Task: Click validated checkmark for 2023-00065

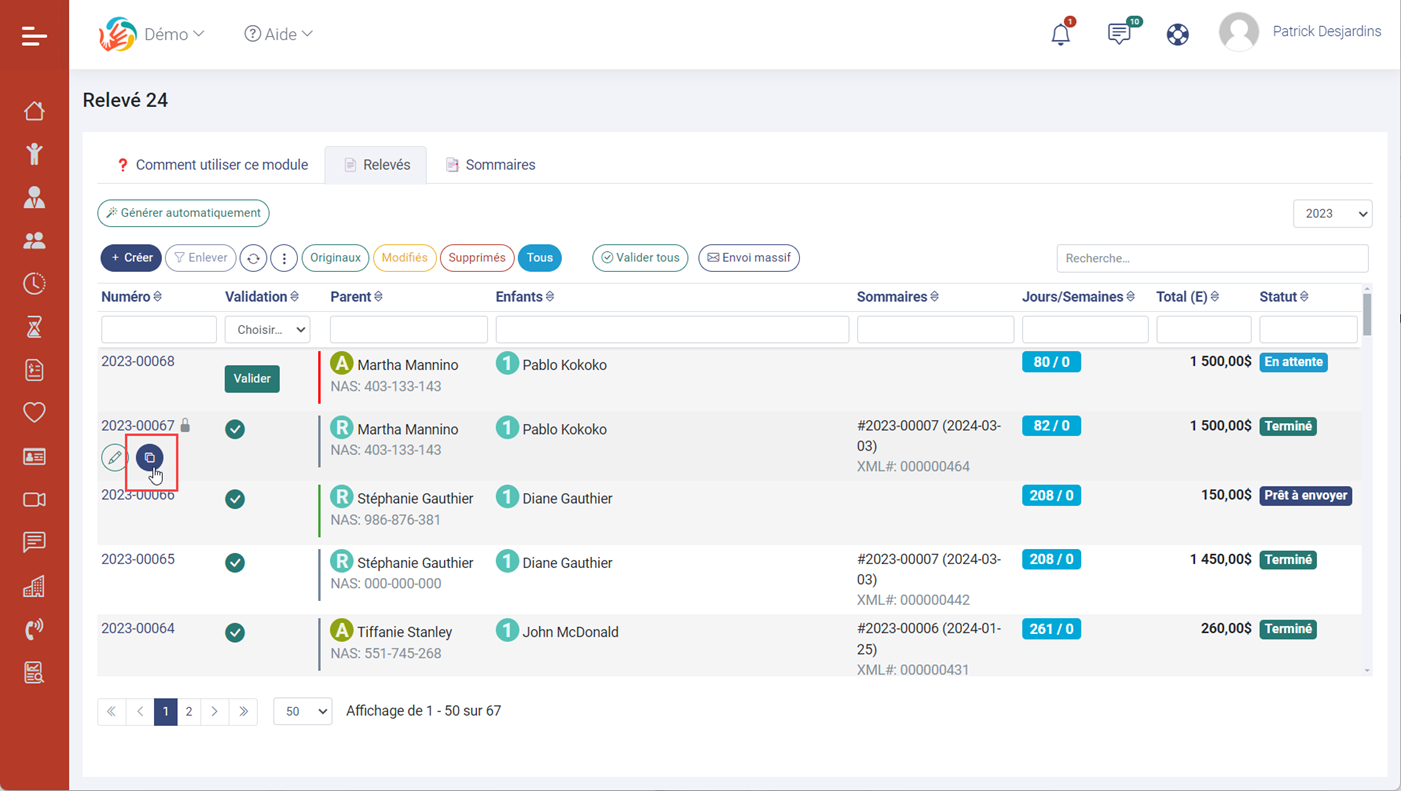Action: coord(235,563)
